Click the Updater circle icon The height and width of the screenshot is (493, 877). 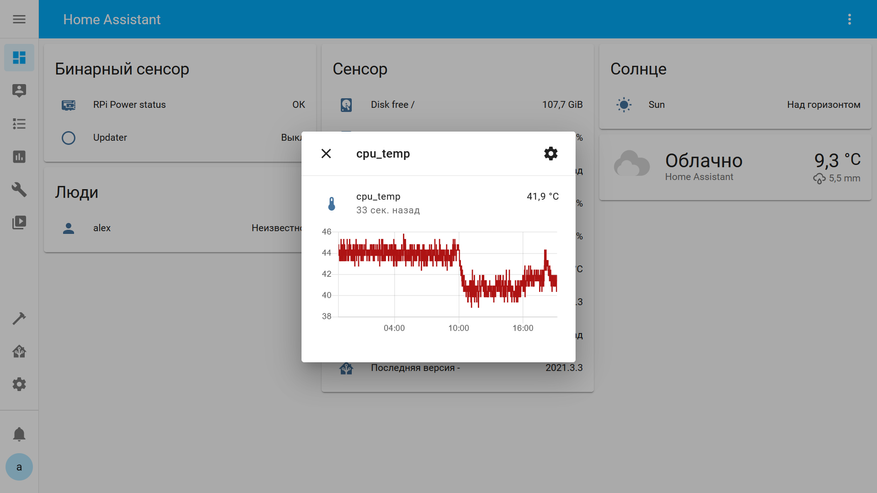pos(68,138)
